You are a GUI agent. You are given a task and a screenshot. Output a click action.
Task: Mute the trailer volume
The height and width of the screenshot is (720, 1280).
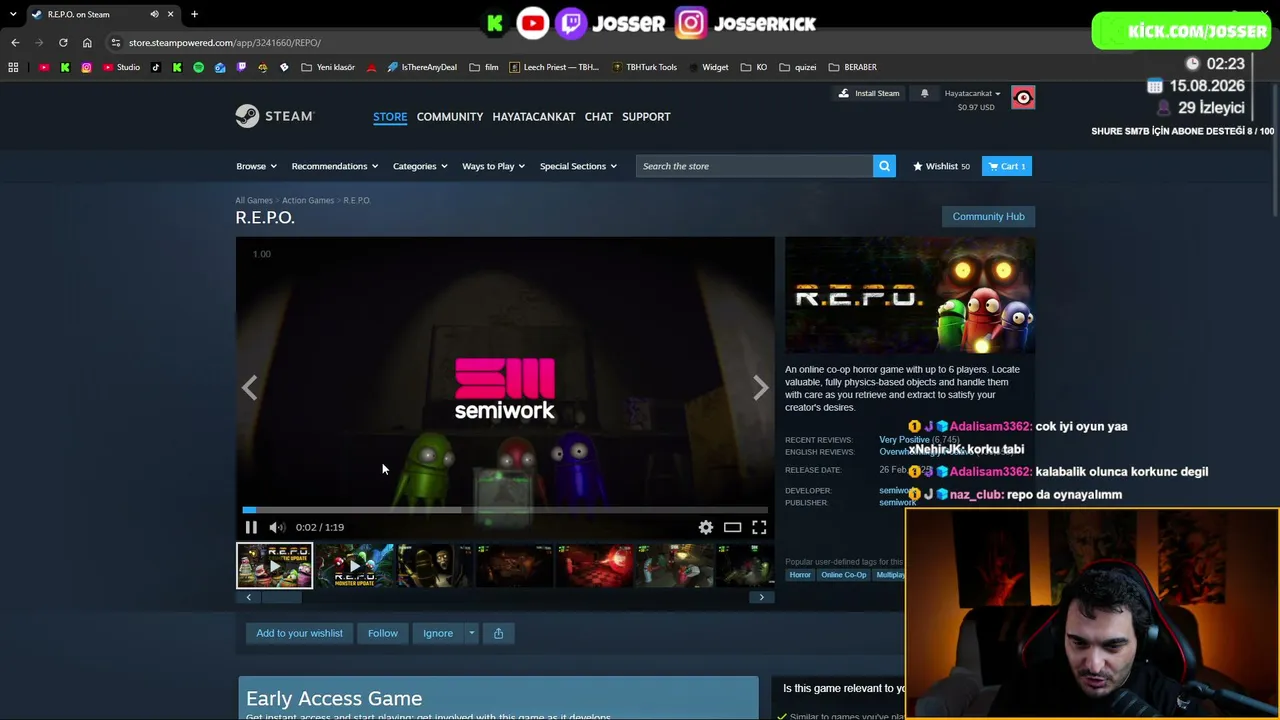pyautogui.click(x=277, y=527)
